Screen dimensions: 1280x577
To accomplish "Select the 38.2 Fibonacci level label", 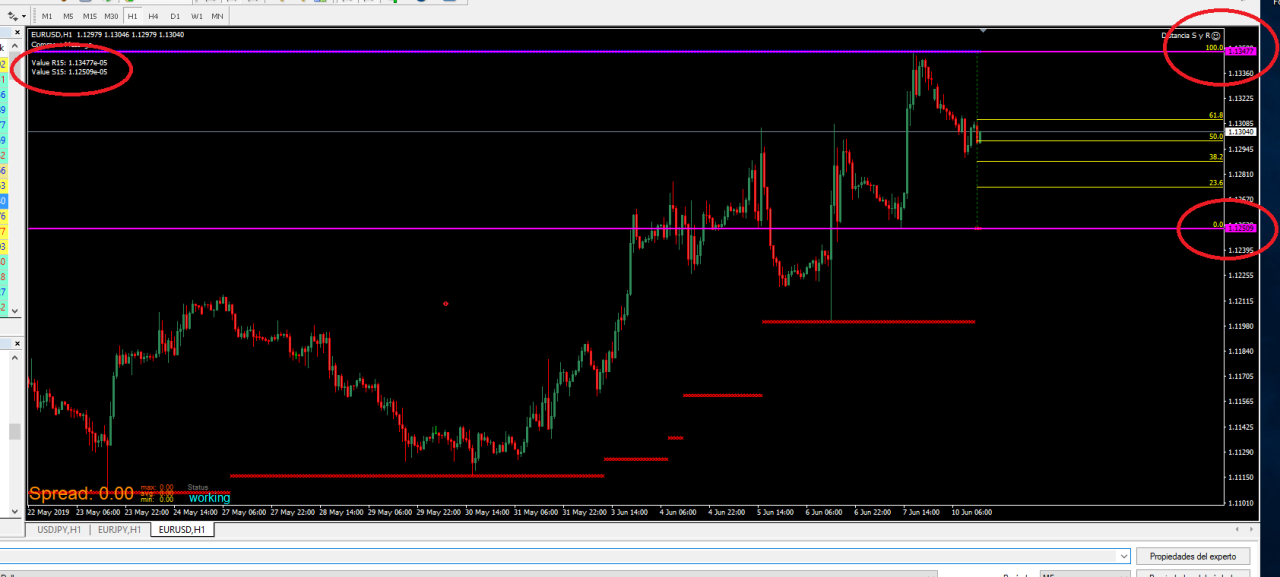I will [1216, 157].
